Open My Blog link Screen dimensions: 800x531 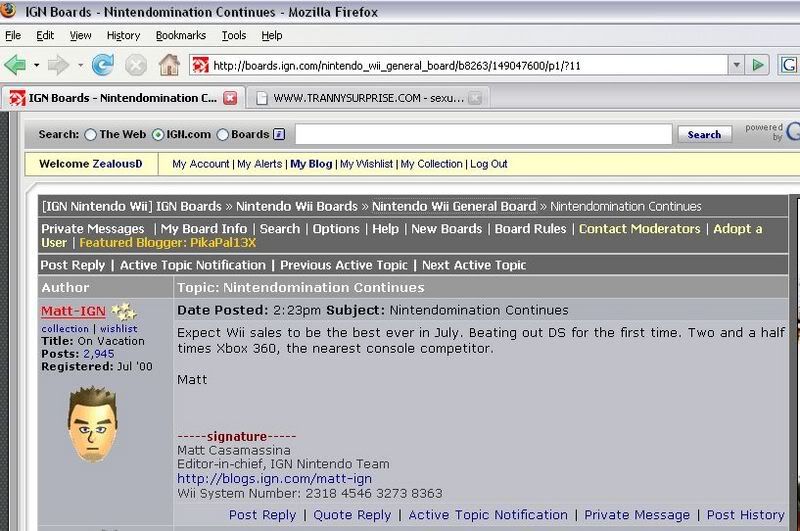click(311, 164)
